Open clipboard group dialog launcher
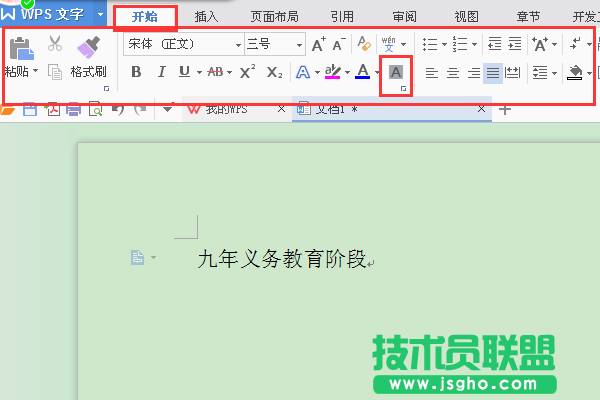This screenshot has height=400, width=600. pos(106,88)
